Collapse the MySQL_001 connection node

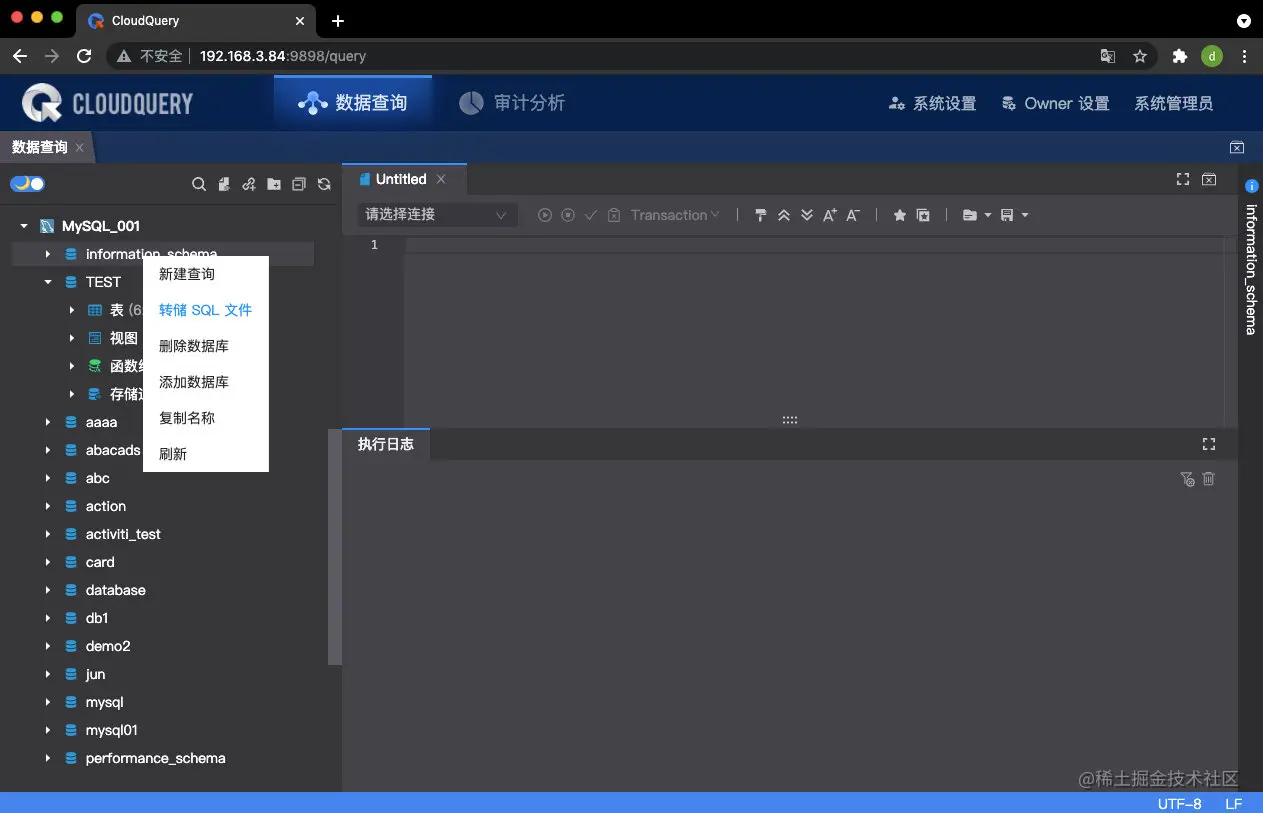point(24,226)
